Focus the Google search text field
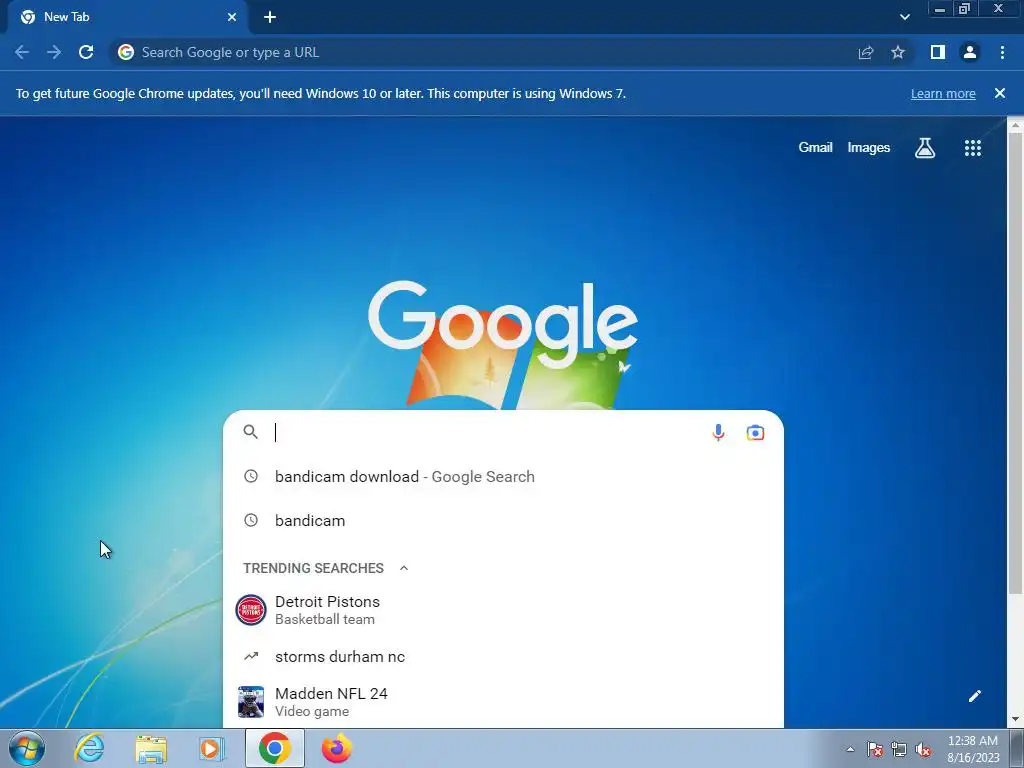The height and width of the screenshot is (768, 1024). [x=487, y=432]
